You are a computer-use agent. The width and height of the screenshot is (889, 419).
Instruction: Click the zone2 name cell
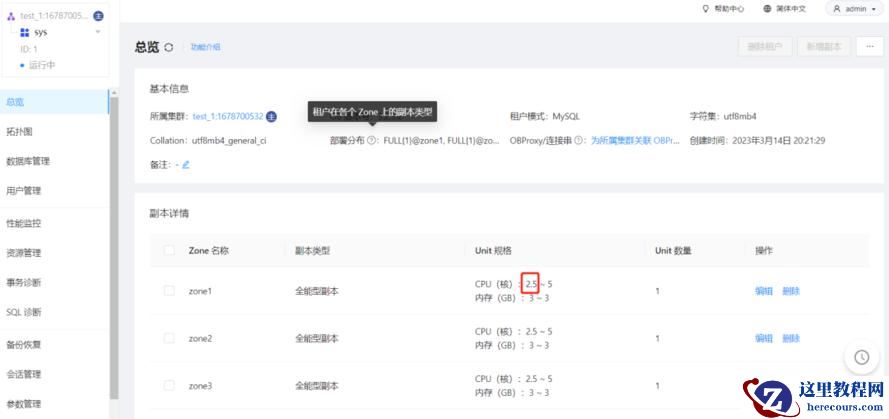pyautogui.click(x=200, y=338)
